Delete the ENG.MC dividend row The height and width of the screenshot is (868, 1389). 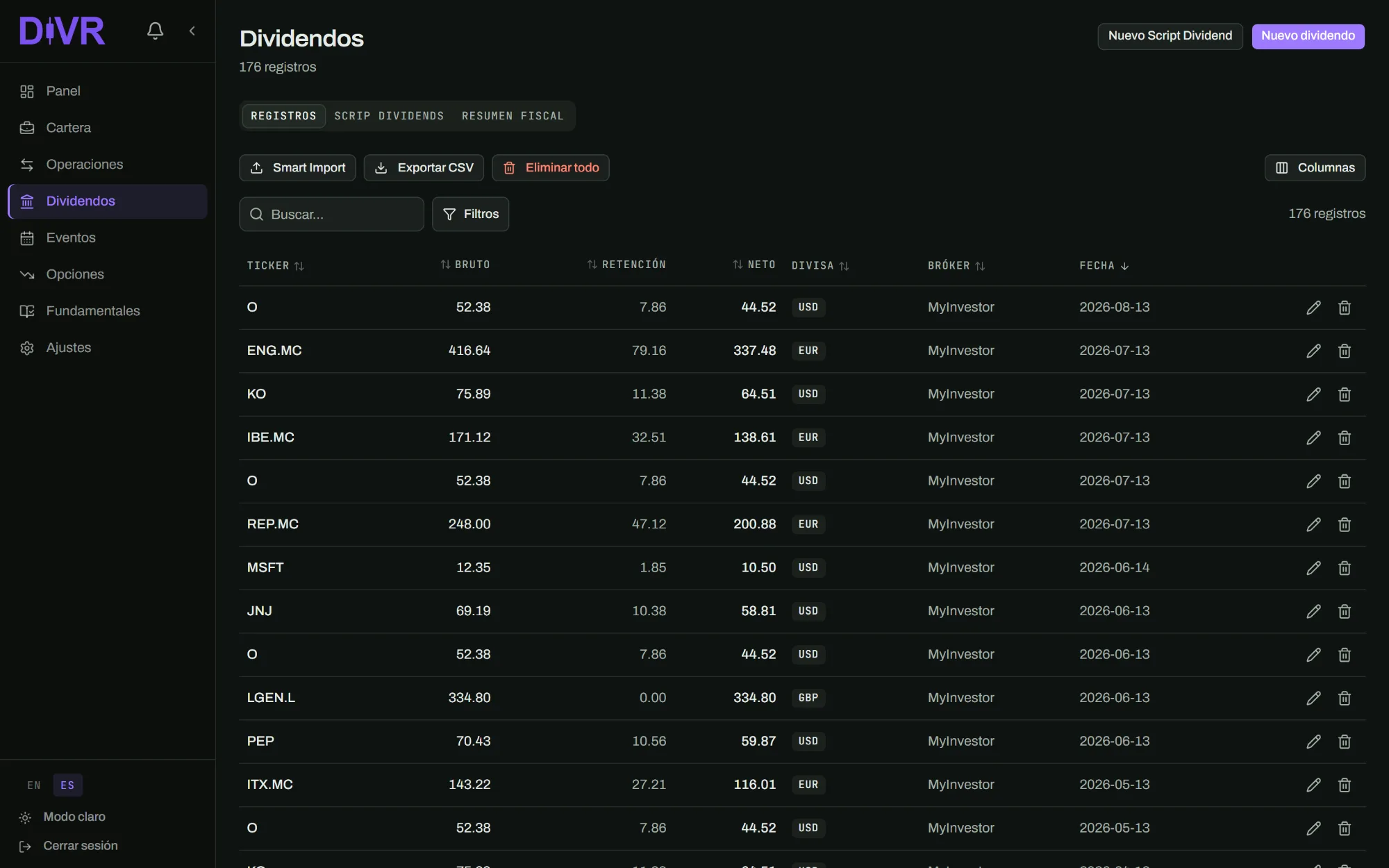tap(1345, 351)
